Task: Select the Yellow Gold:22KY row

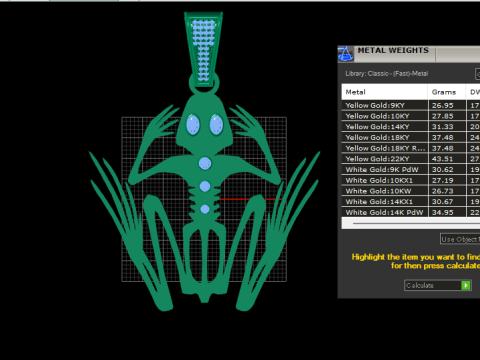Action: point(411,159)
